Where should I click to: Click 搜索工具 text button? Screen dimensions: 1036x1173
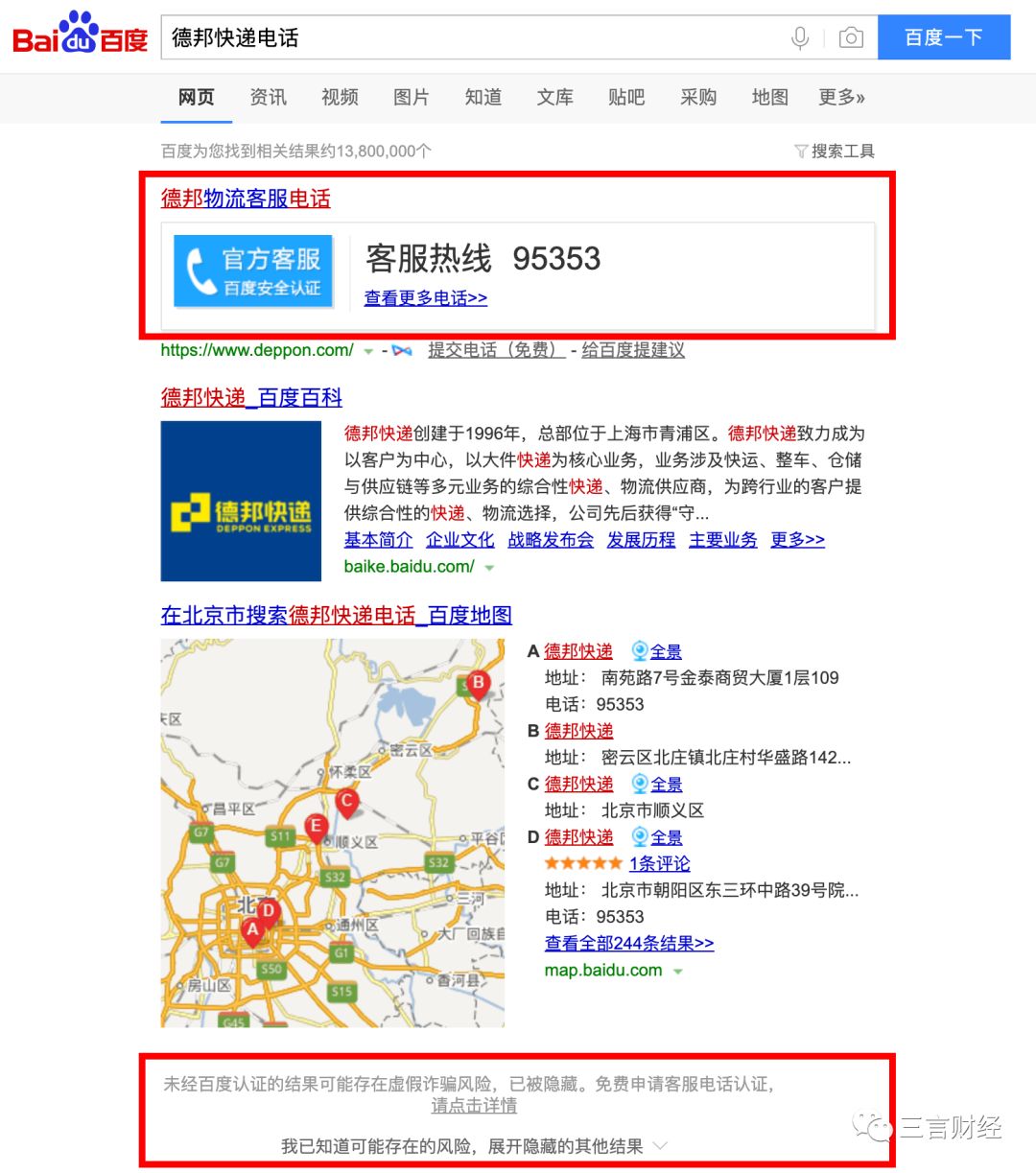point(843,152)
